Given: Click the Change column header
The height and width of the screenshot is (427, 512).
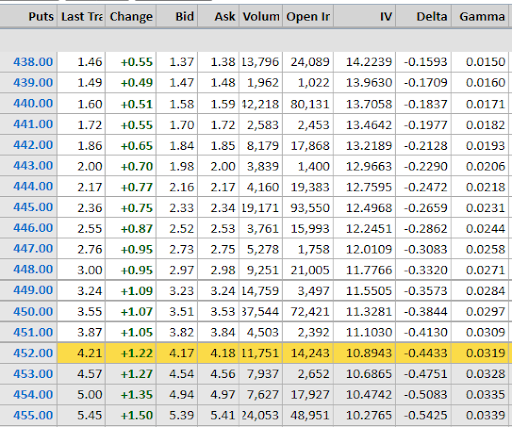Looking at the screenshot, I should [x=131, y=16].
